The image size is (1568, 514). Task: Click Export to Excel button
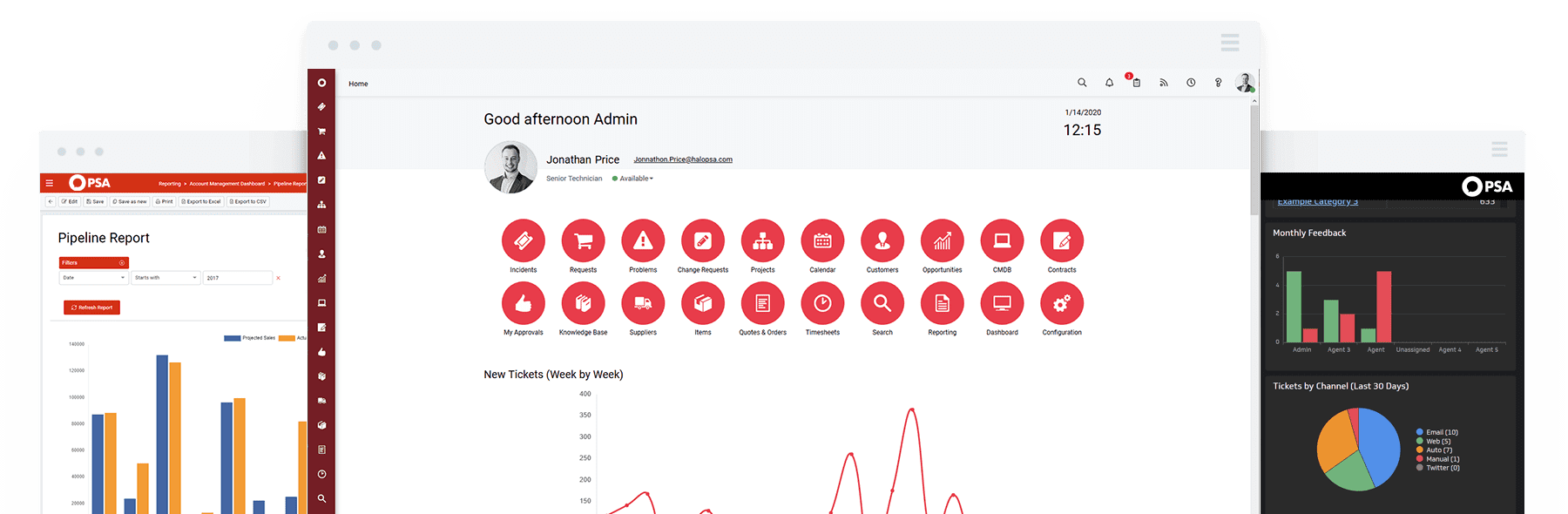(201, 201)
